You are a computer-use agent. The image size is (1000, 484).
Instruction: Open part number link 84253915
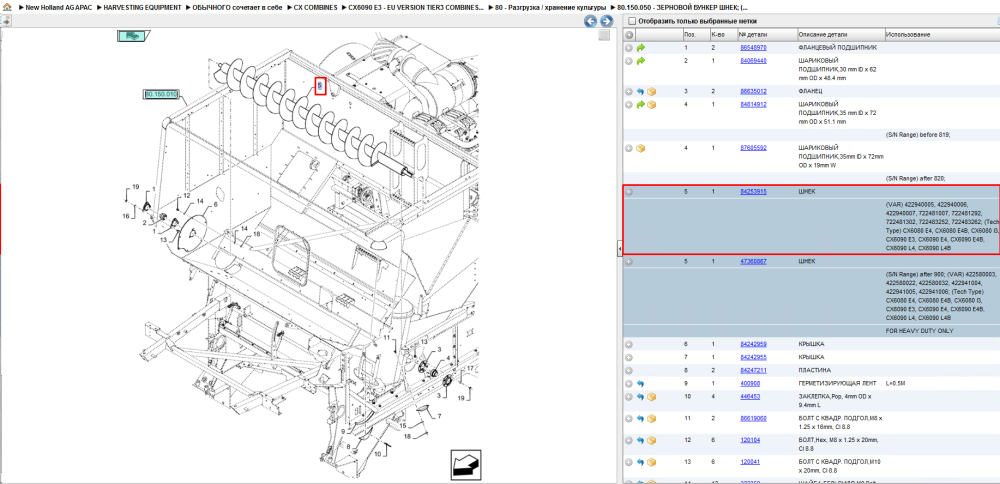(753, 191)
